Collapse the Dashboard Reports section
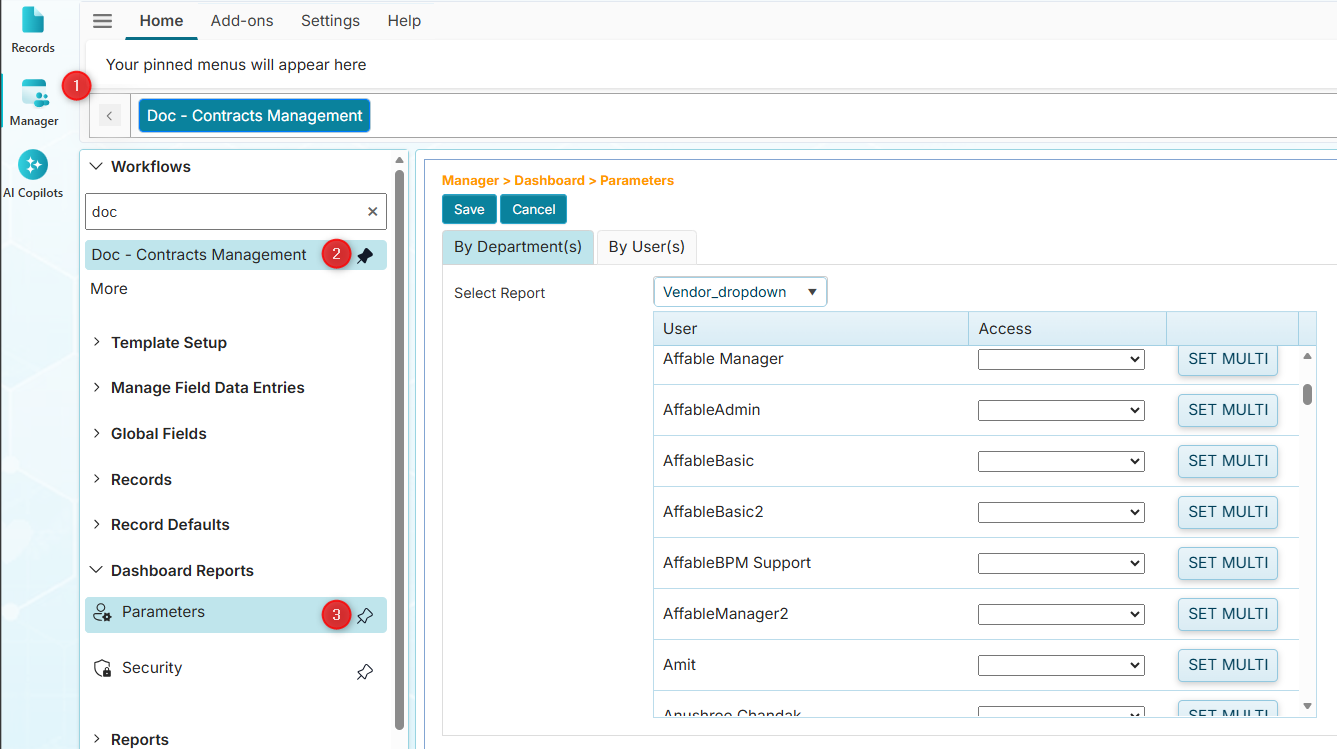Screen dimensions: 1337x749 (96, 570)
